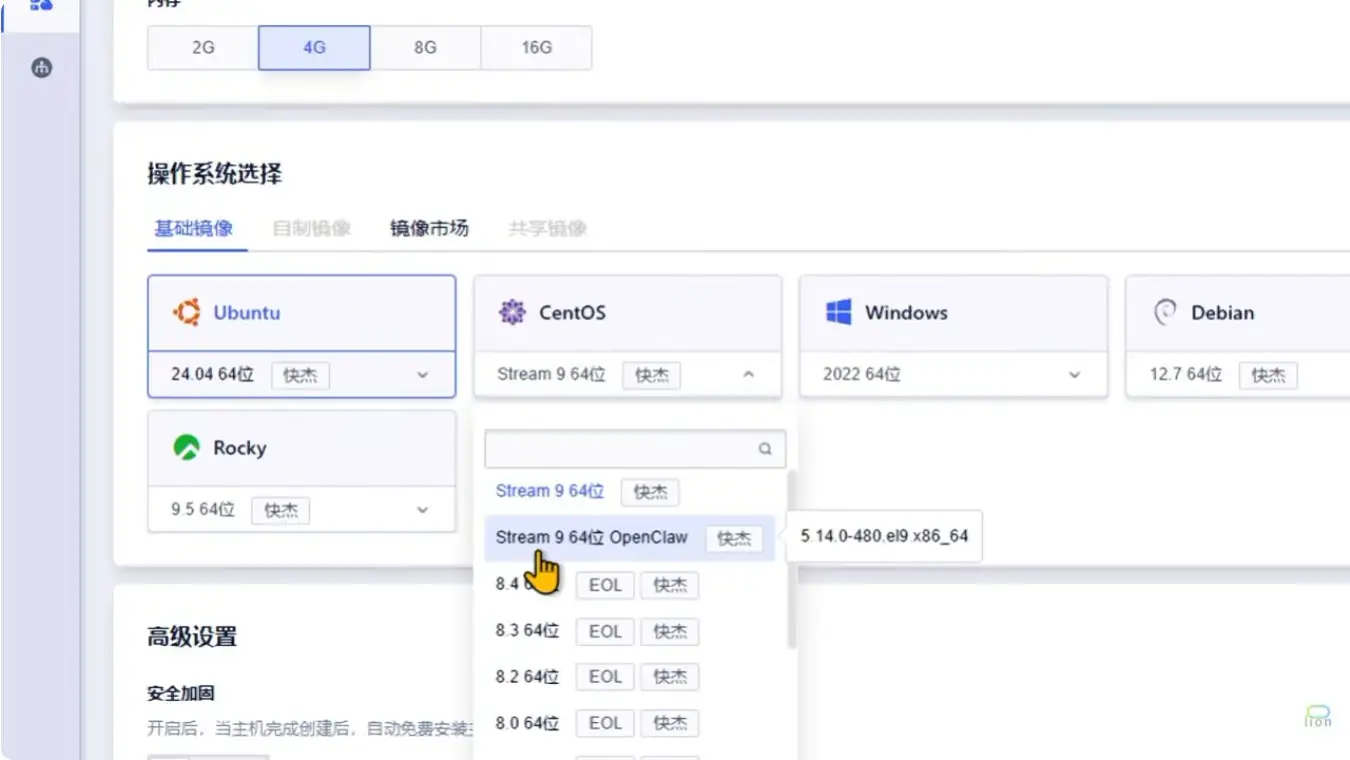Click the magnifier icon in the image search box
Screen dimensions: 1350x760
coord(765,450)
